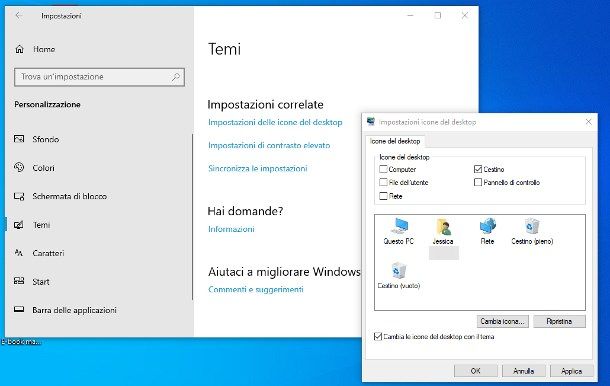Confirm with the OK button
The height and width of the screenshot is (386, 610).
(475, 371)
